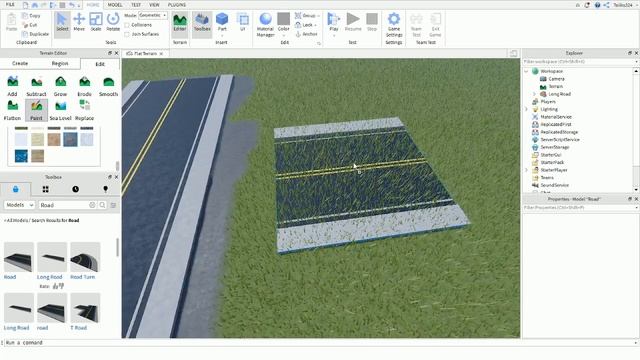Click the Anchor button

[306, 34]
